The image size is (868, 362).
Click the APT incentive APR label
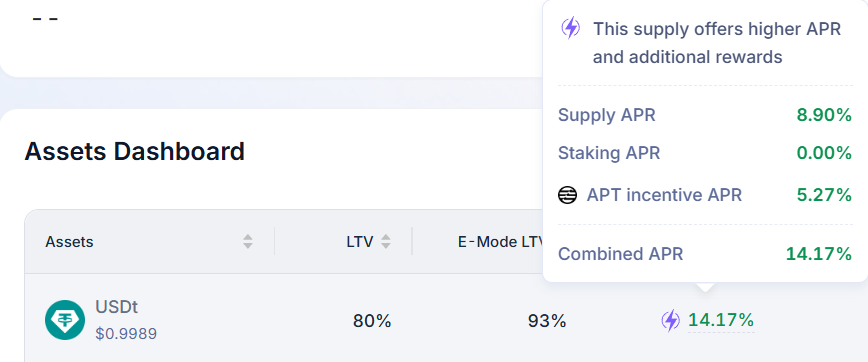(664, 195)
